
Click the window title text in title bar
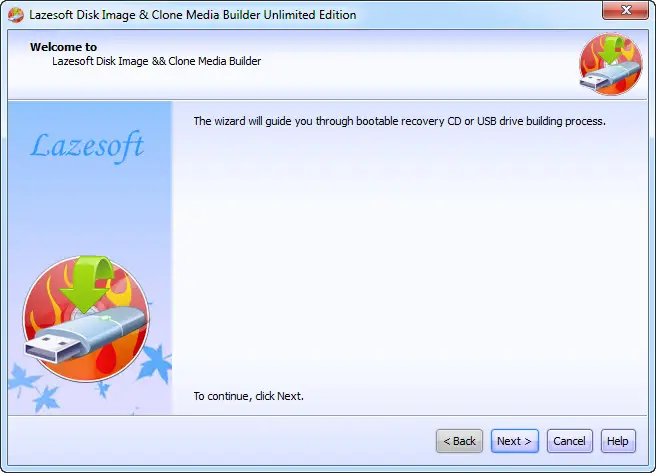192,15
